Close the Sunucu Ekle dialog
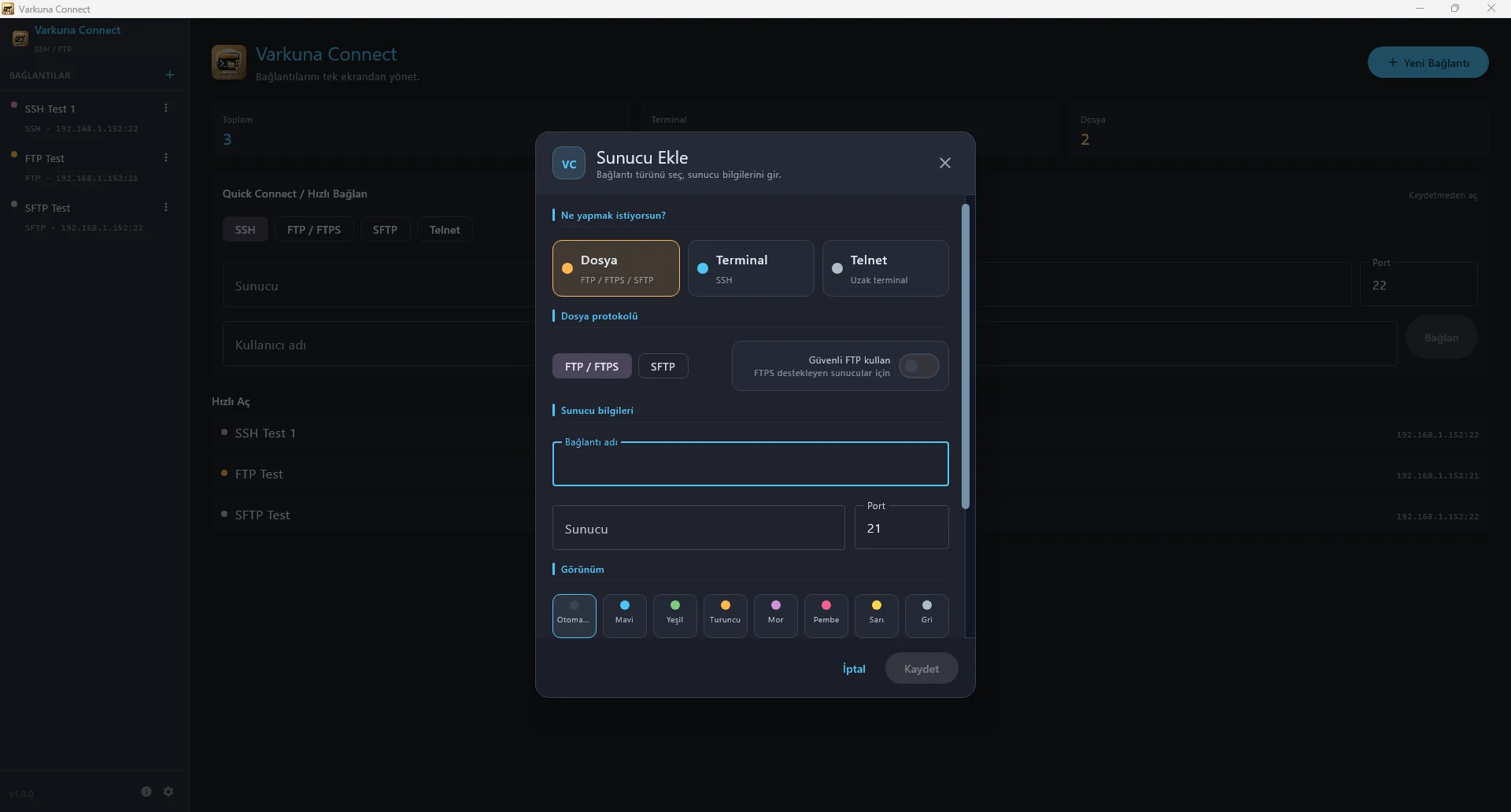This screenshot has height=812, width=1511. pyautogui.click(x=944, y=163)
